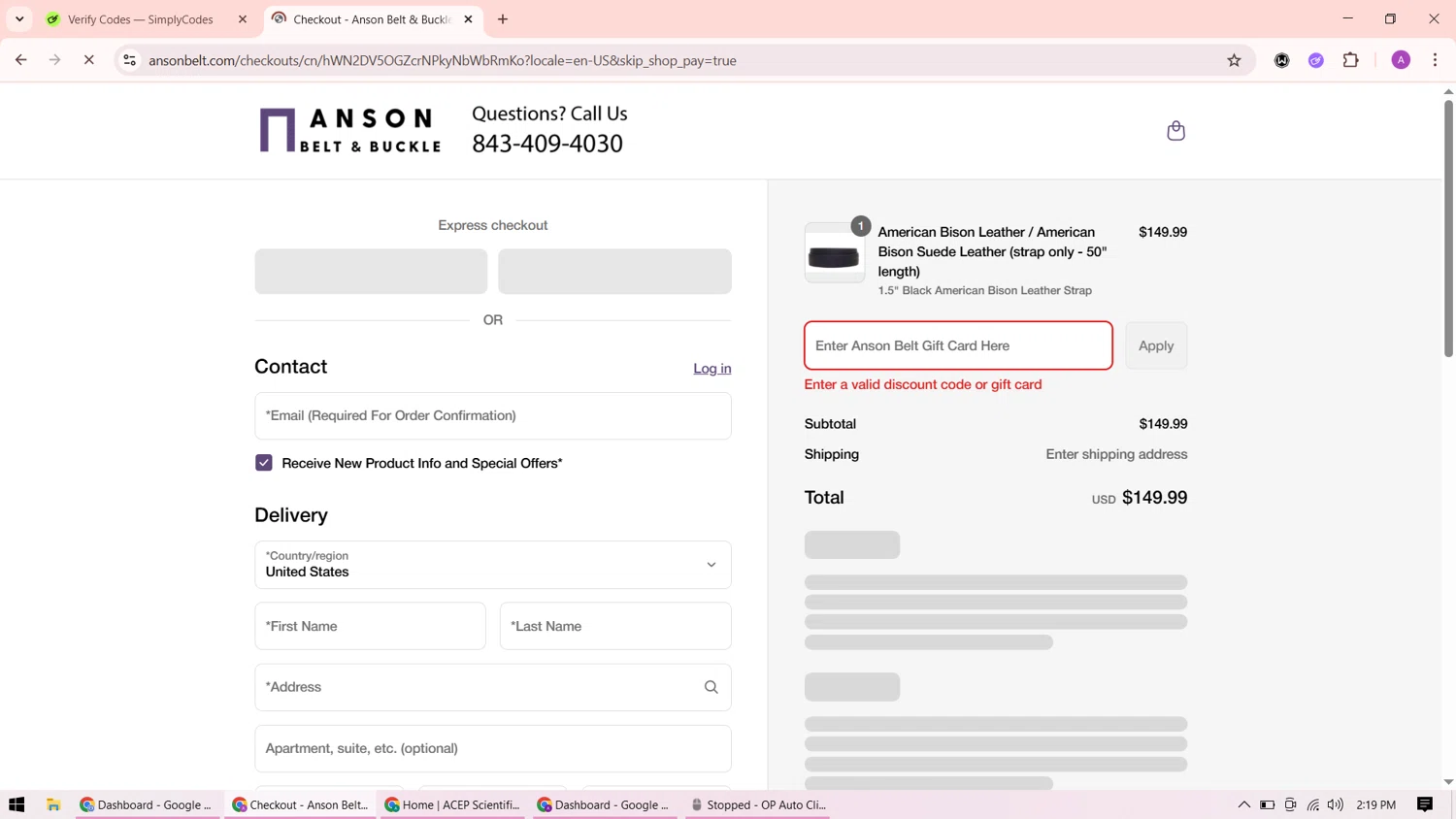Open File Explorer from the taskbar

pyautogui.click(x=53, y=804)
